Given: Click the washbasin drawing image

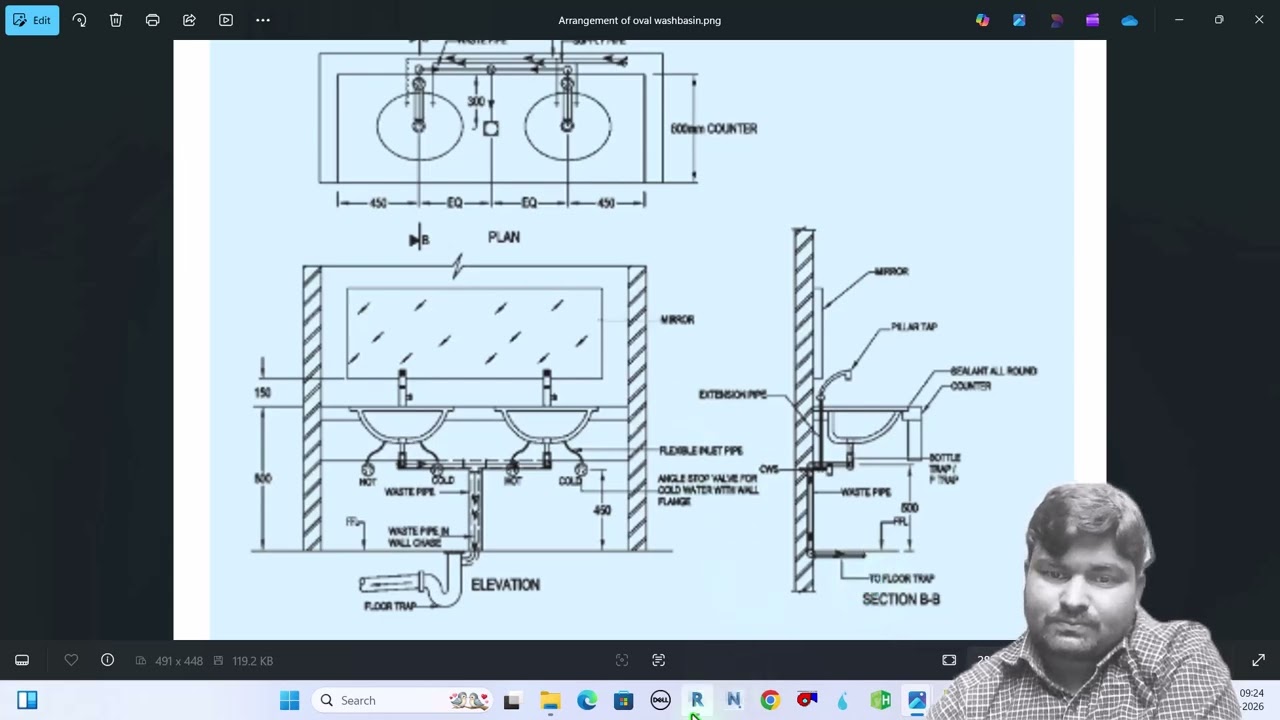Looking at the screenshot, I should (640, 340).
